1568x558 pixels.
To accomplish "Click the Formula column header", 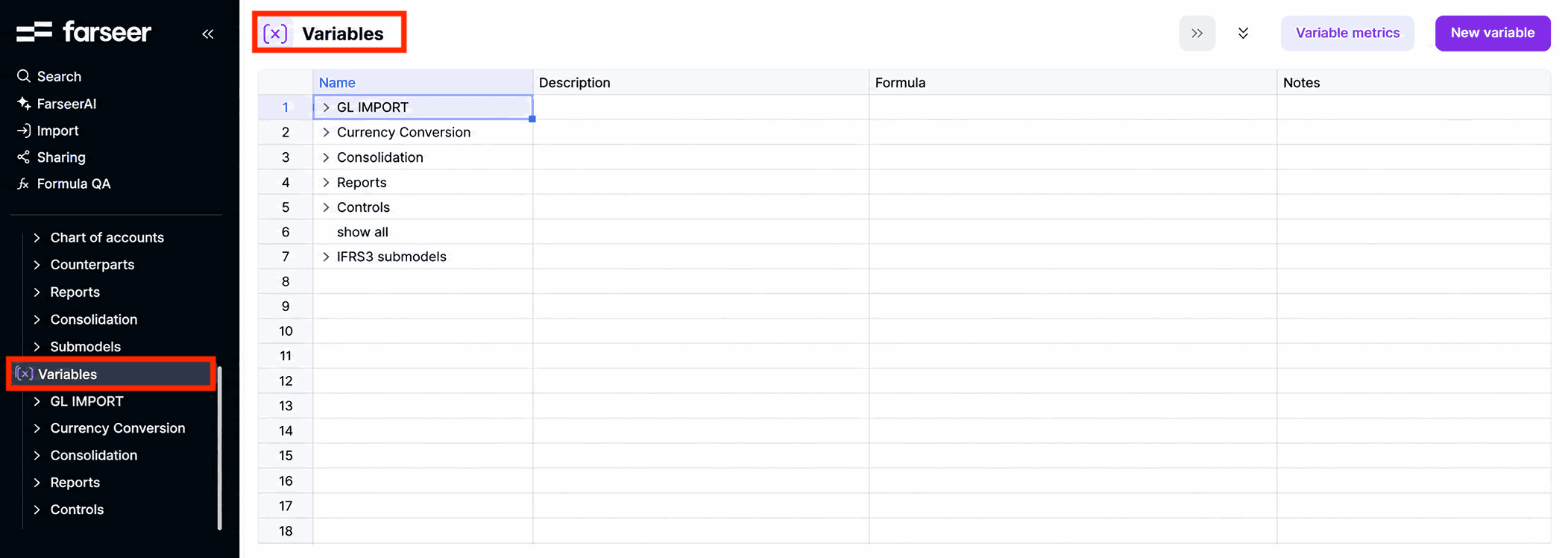I will [x=1073, y=82].
